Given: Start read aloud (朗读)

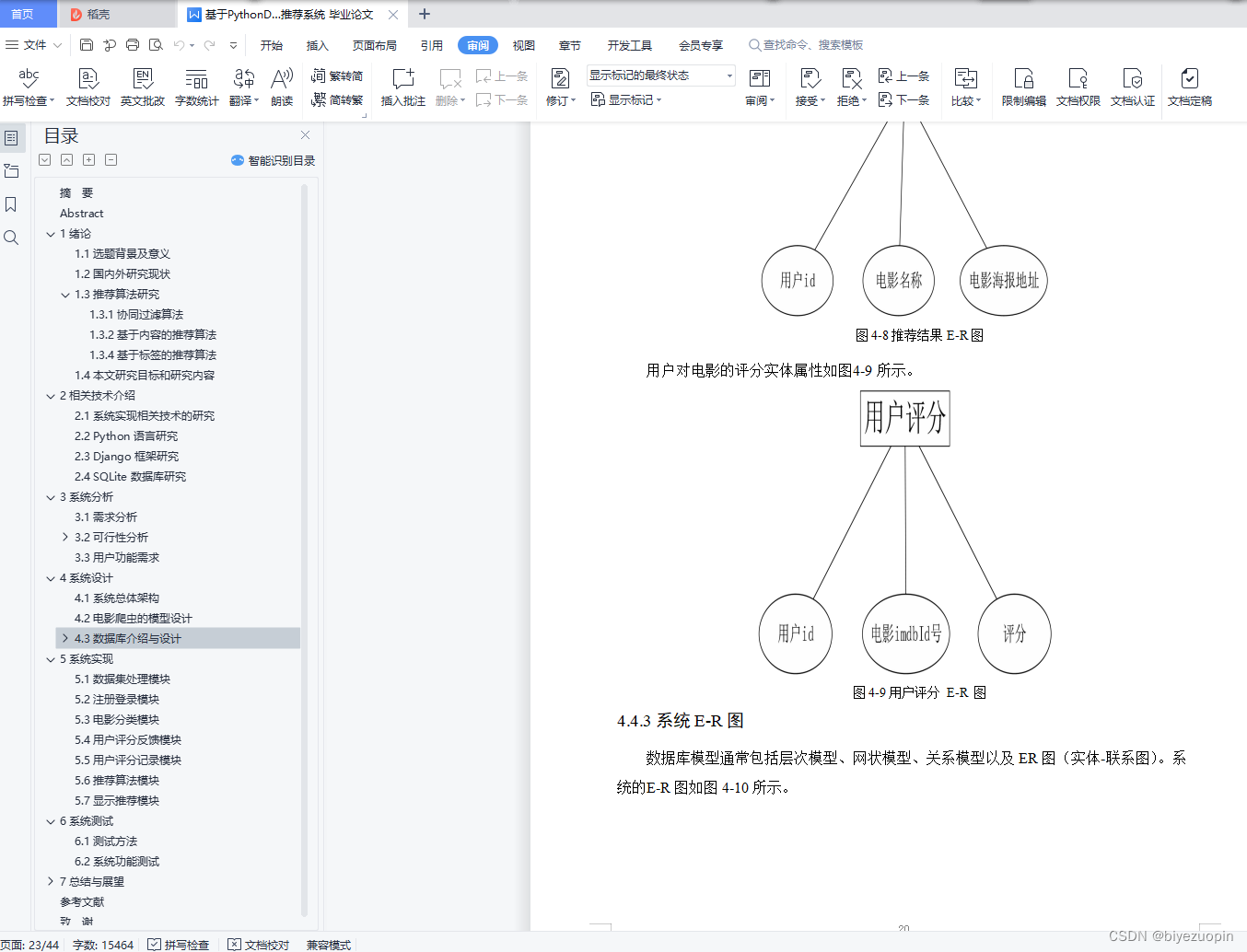Looking at the screenshot, I should click(x=282, y=87).
